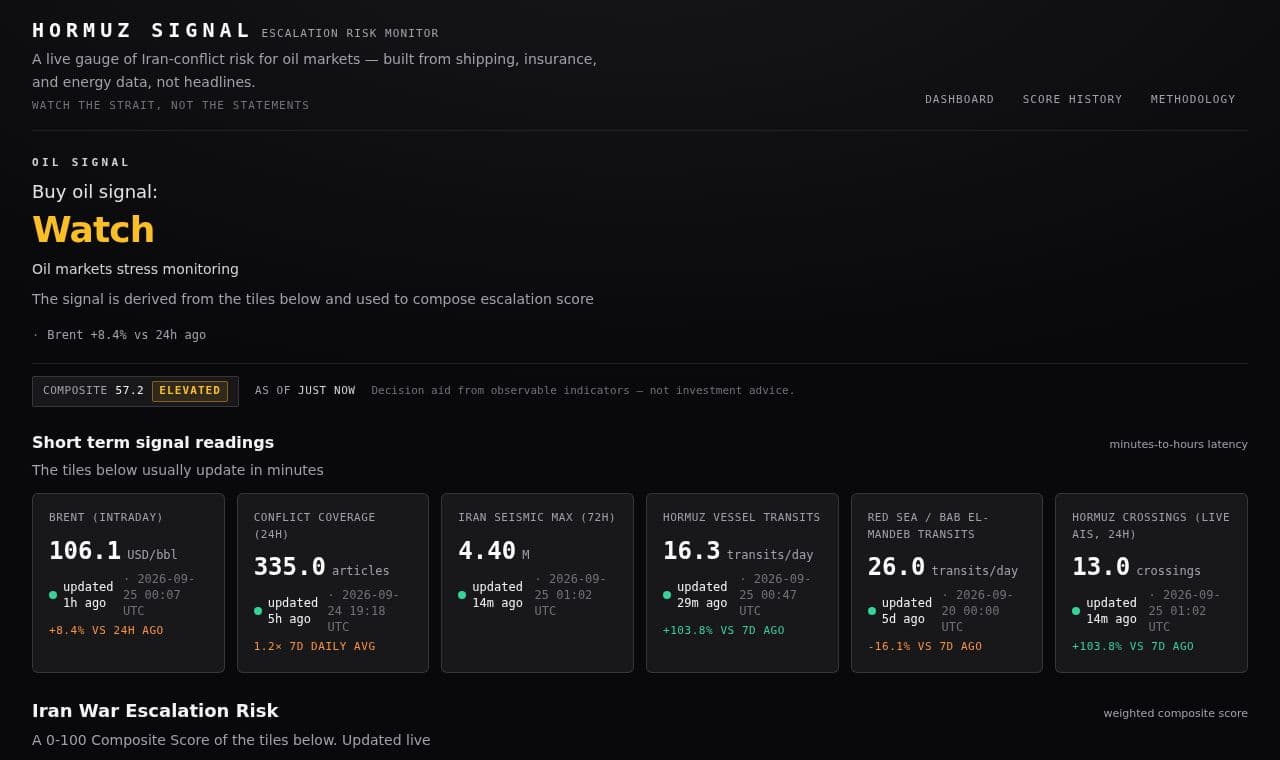Click '+103.8% VS 7D AGO' in Hormuz Crossings tile

click(x=1133, y=647)
